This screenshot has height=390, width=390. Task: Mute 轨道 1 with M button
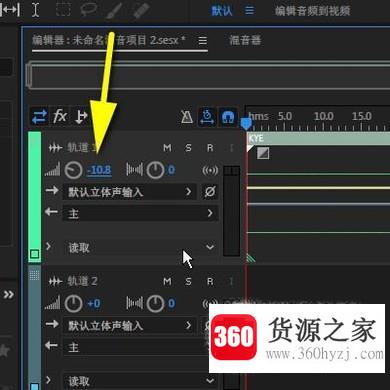tap(168, 148)
